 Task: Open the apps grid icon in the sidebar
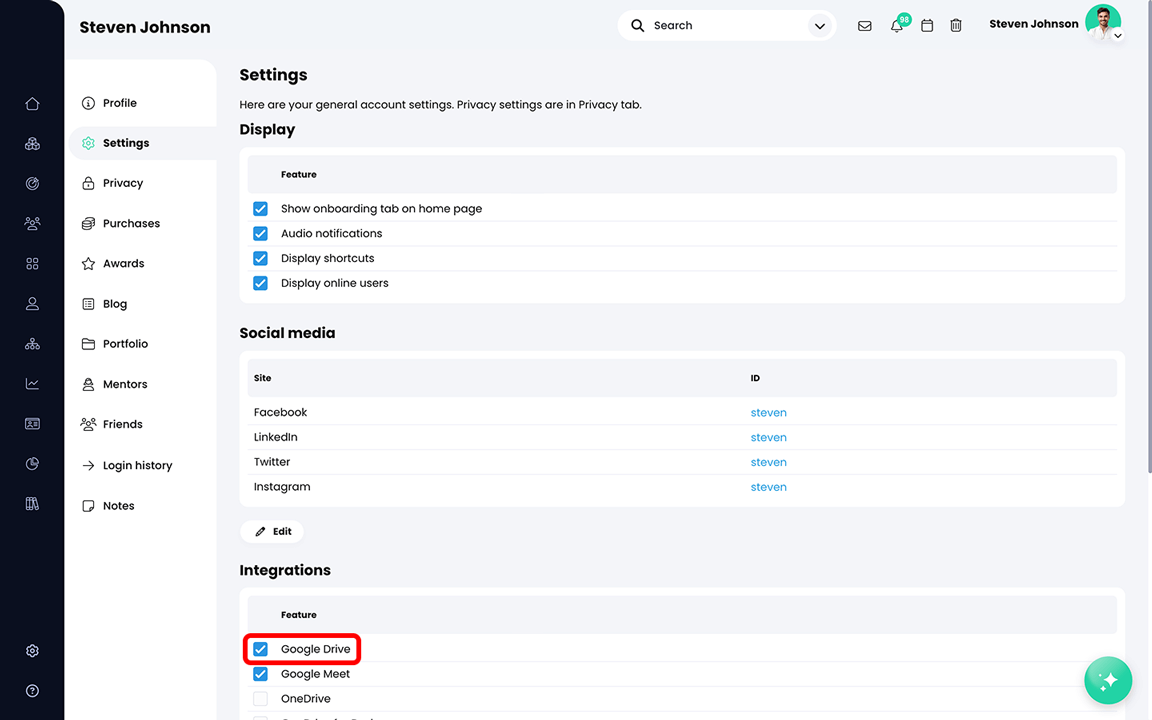click(32, 263)
